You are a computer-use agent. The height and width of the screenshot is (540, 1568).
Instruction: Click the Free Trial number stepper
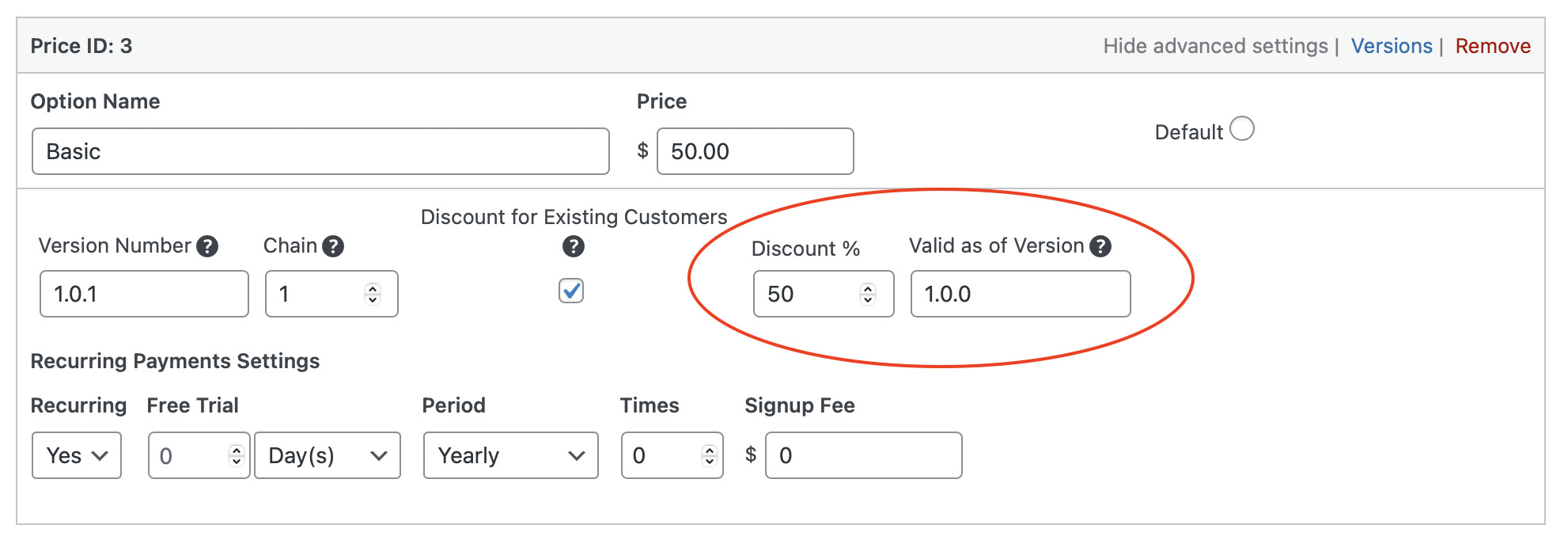[x=236, y=455]
